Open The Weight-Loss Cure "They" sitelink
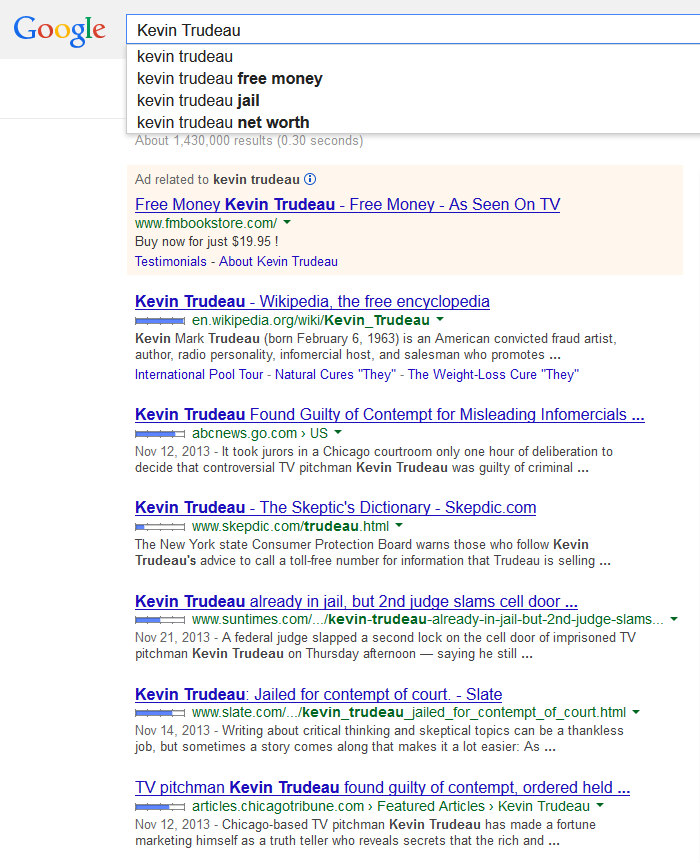This screenshot has height=863, width=700. click(x=493, y=374)
